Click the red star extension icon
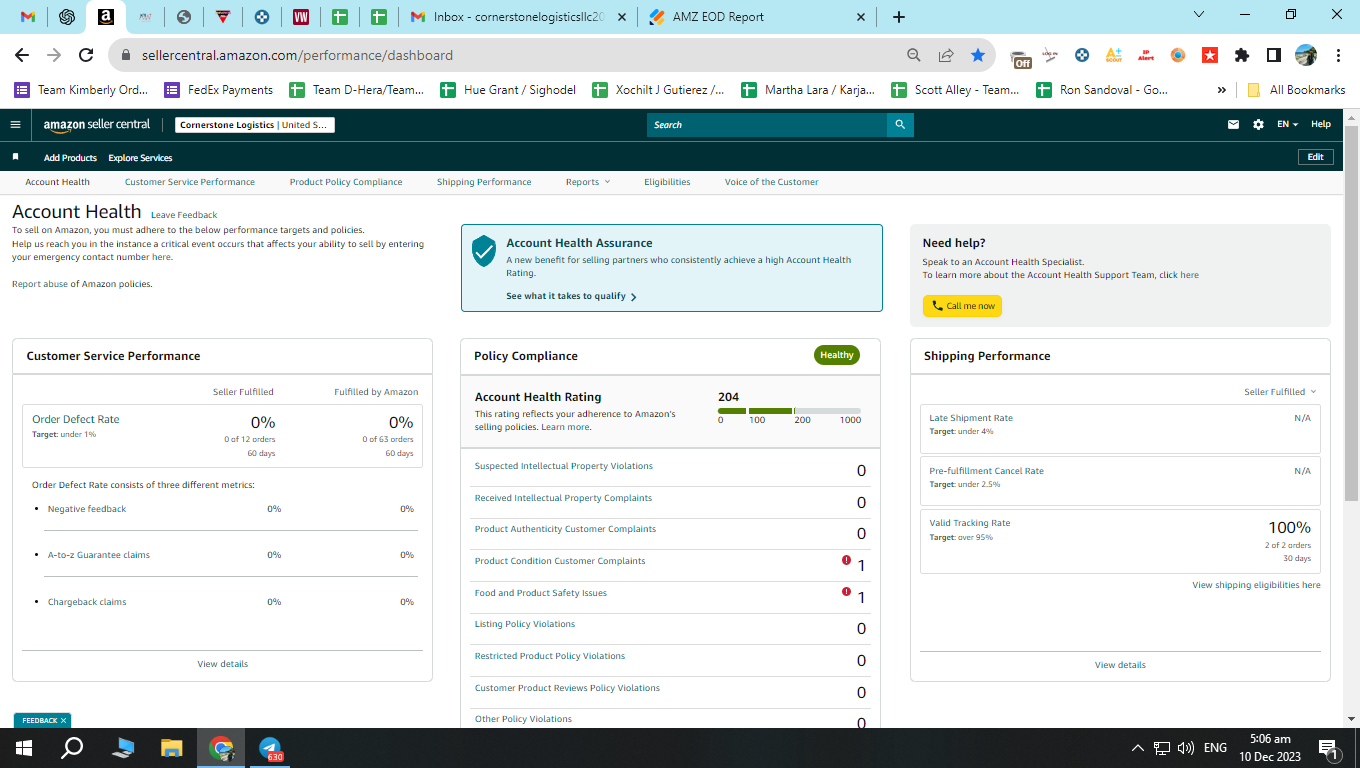Viewport: 1360px width, 768px height. click(1210, 55)
